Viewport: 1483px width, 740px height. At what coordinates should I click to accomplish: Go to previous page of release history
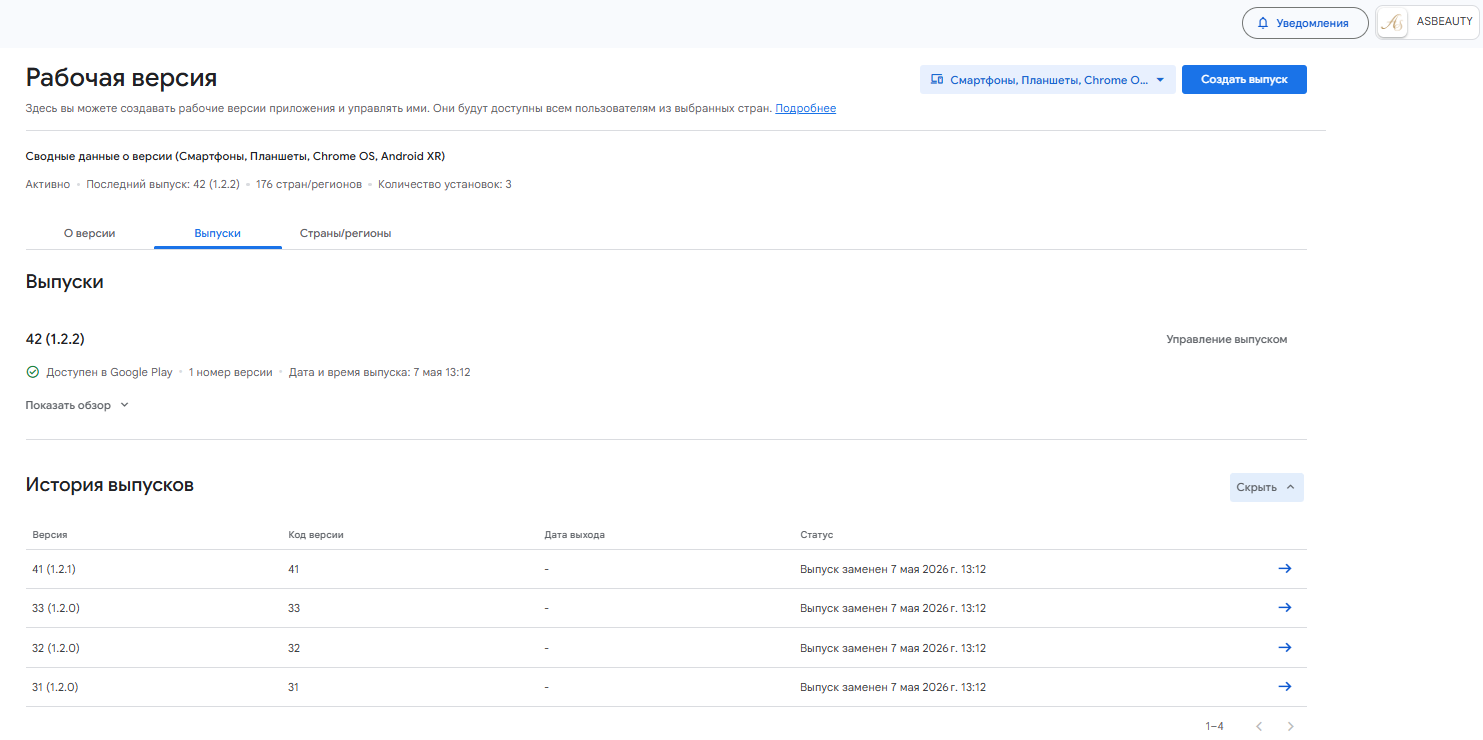[x=1259, y=726]
